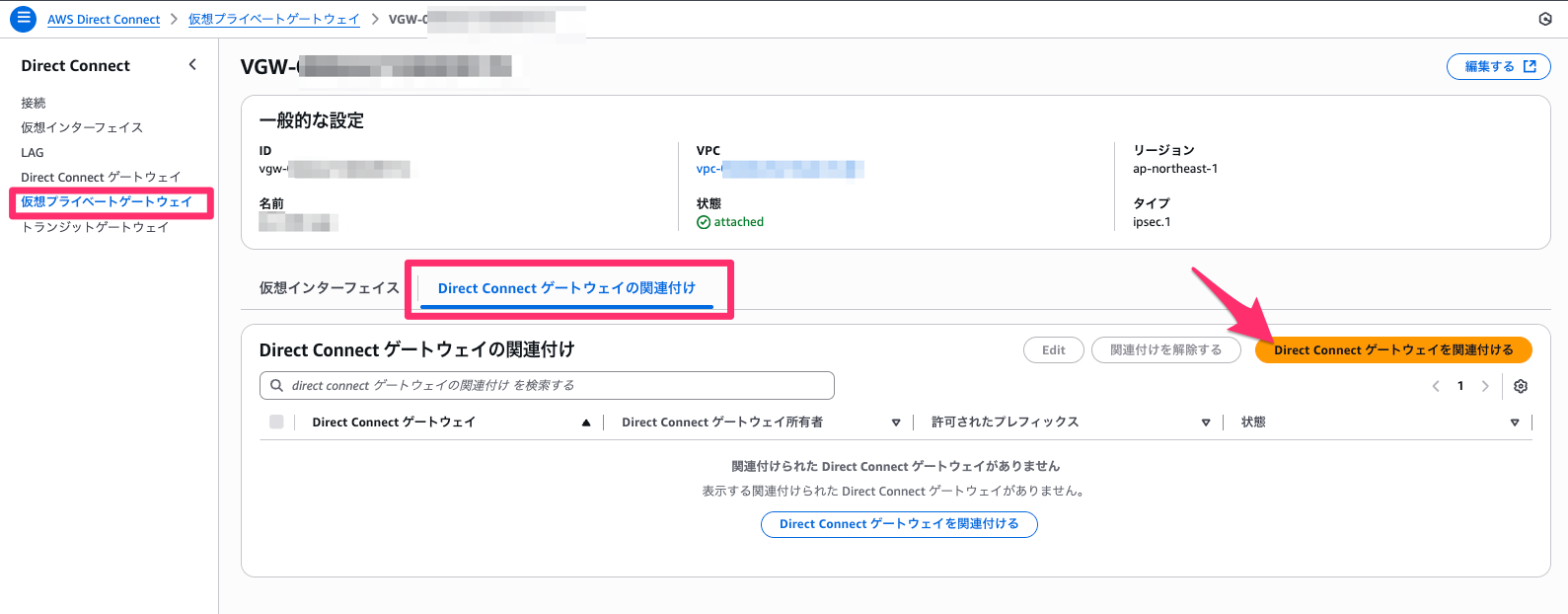
Task: Click the Direct Connect ゲートウェイ column header
Action: 394,422
